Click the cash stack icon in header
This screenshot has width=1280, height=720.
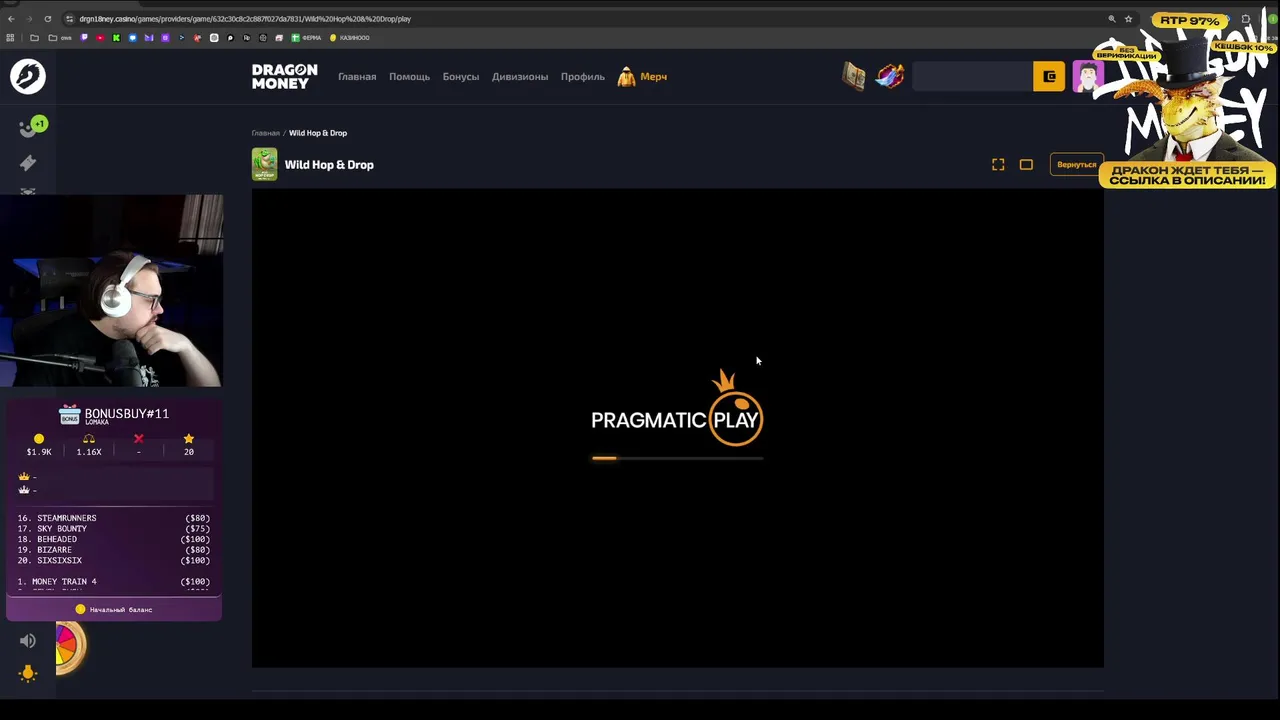854,76
